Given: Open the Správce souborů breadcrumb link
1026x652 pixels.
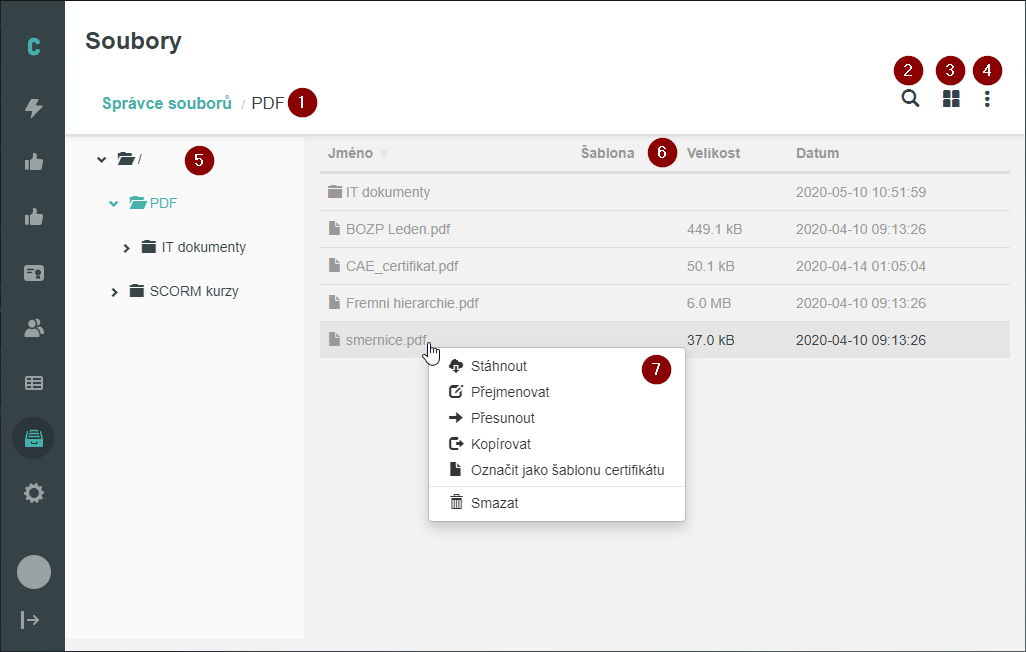Looking at the screenshot, I should tap(166, 102).
